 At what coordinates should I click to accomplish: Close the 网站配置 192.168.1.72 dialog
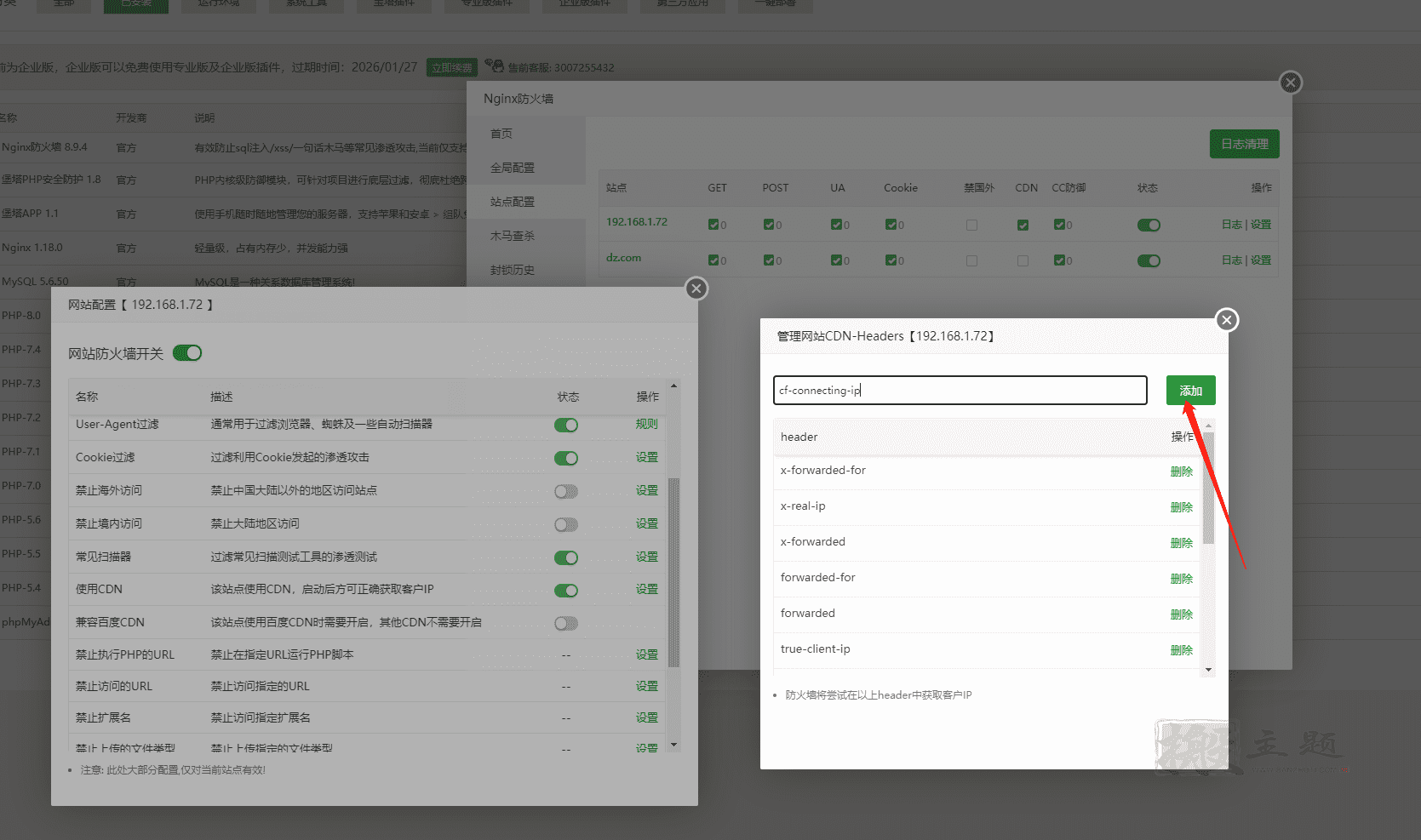[696, 289]
